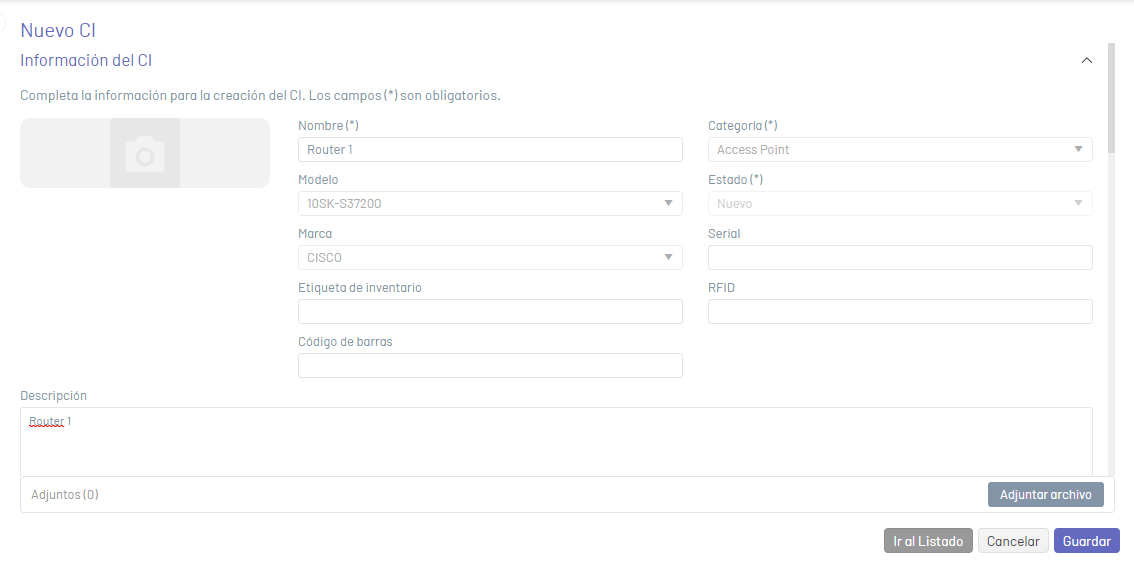
Task: Open the Modelo dropdown arrow
Action: tap(668, 204)
